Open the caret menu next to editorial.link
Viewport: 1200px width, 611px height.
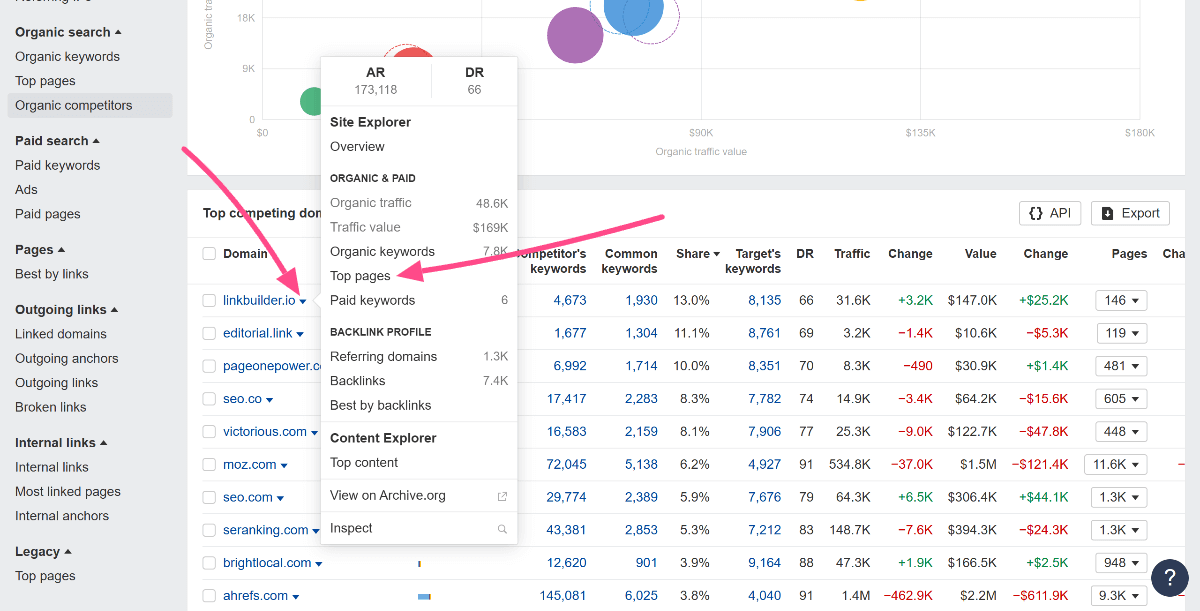coord(301,334)
